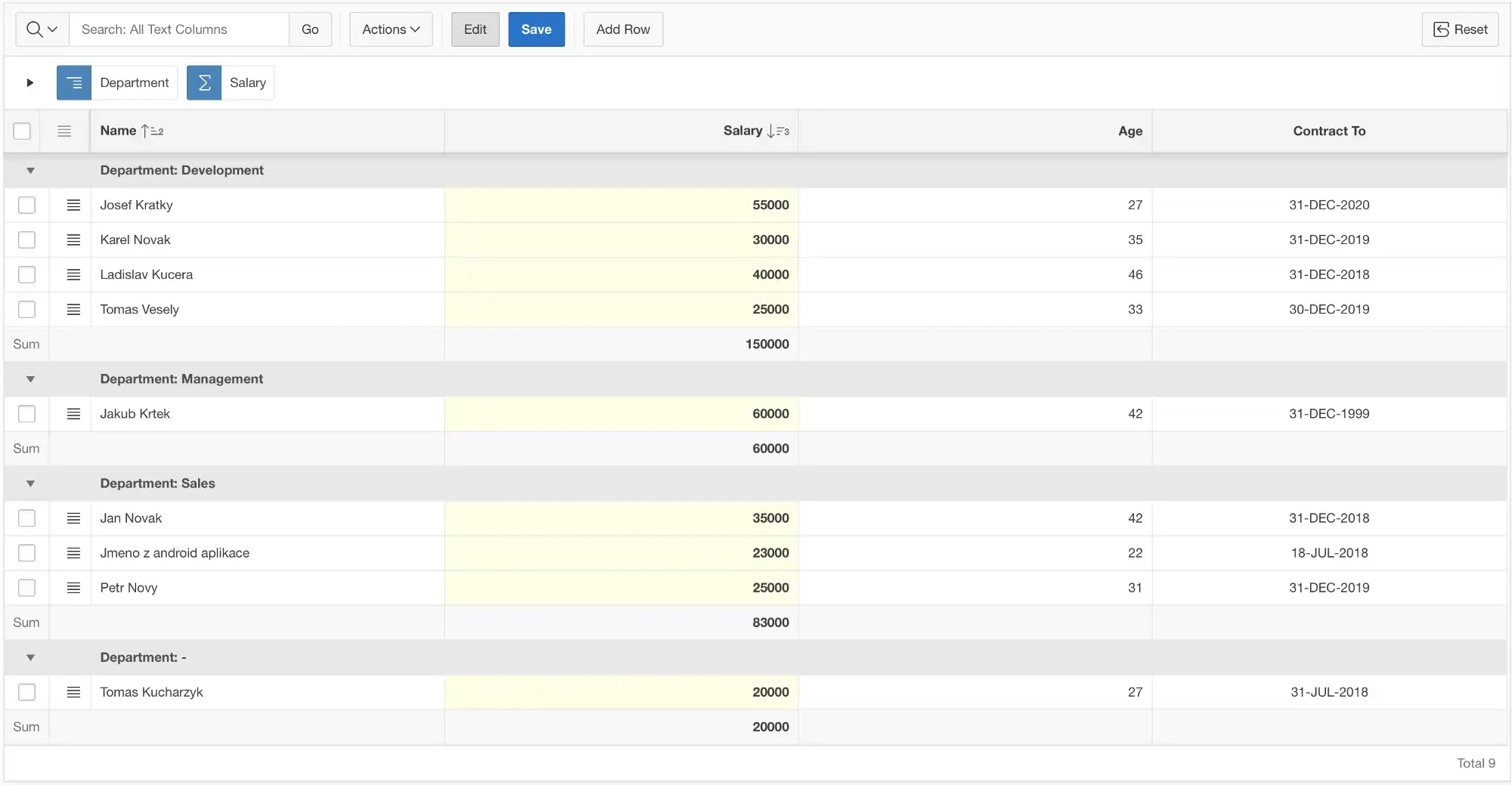Open row actions menu for Tomas Kucharzyk
The height and width of the screenshot is (785, 1512).
[x=73, y=692]
